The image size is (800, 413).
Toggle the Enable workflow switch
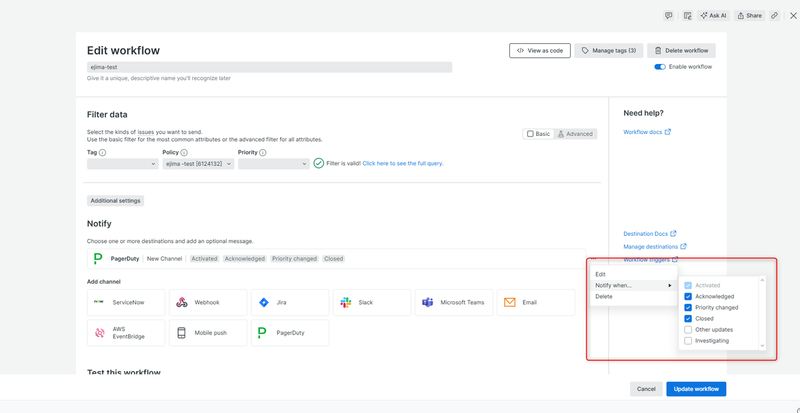coord(660,67)
